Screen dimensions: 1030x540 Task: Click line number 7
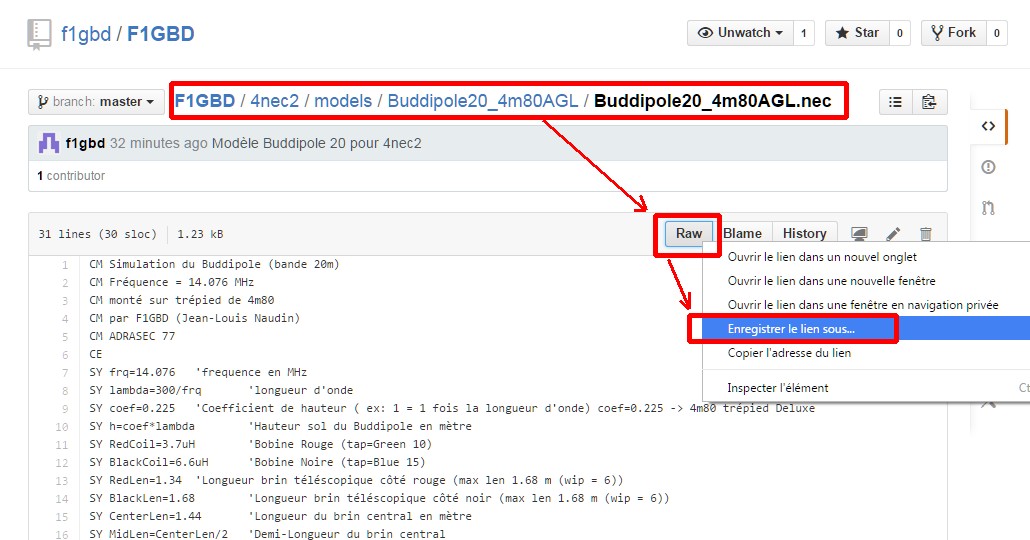(x=64, y=373)
